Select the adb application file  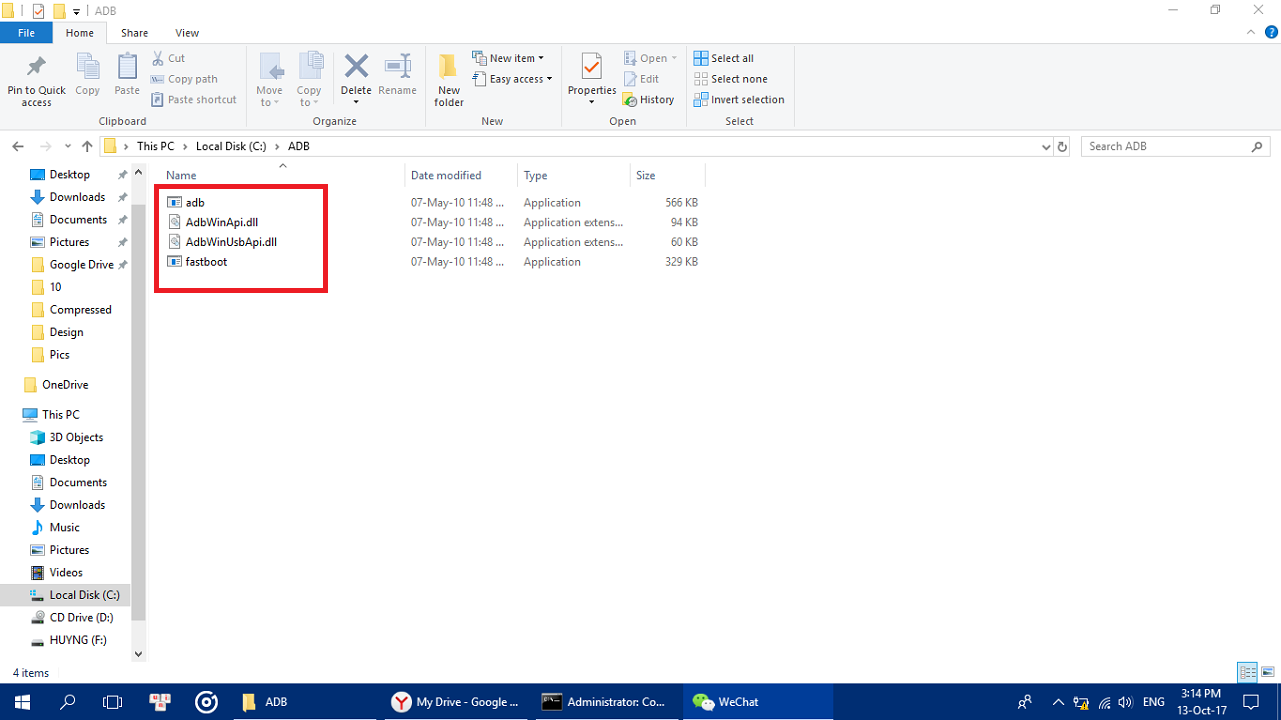click(x=185, y=202)
